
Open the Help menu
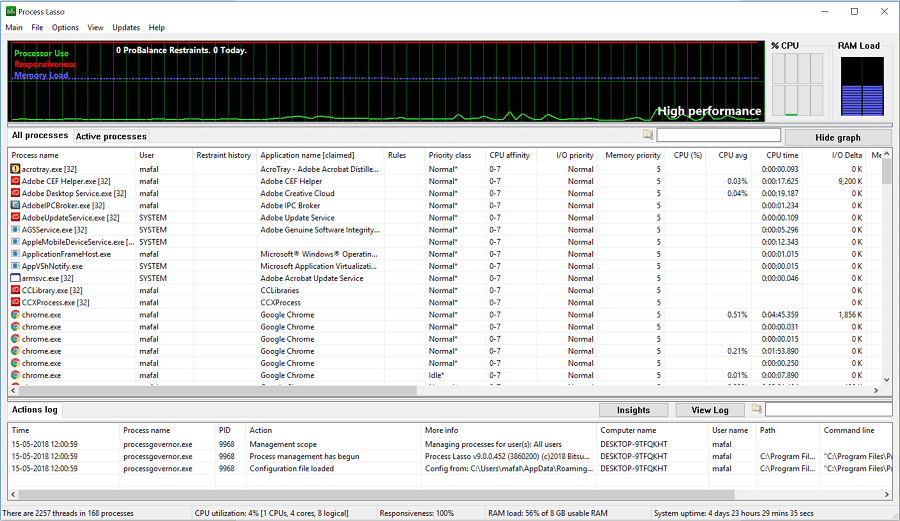156,28
